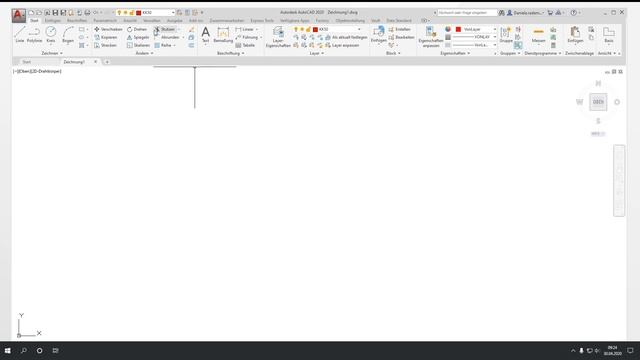Click Als aktuell festlegen layer button
Viewport: 640px width, 360px height.
pos(346,37)
